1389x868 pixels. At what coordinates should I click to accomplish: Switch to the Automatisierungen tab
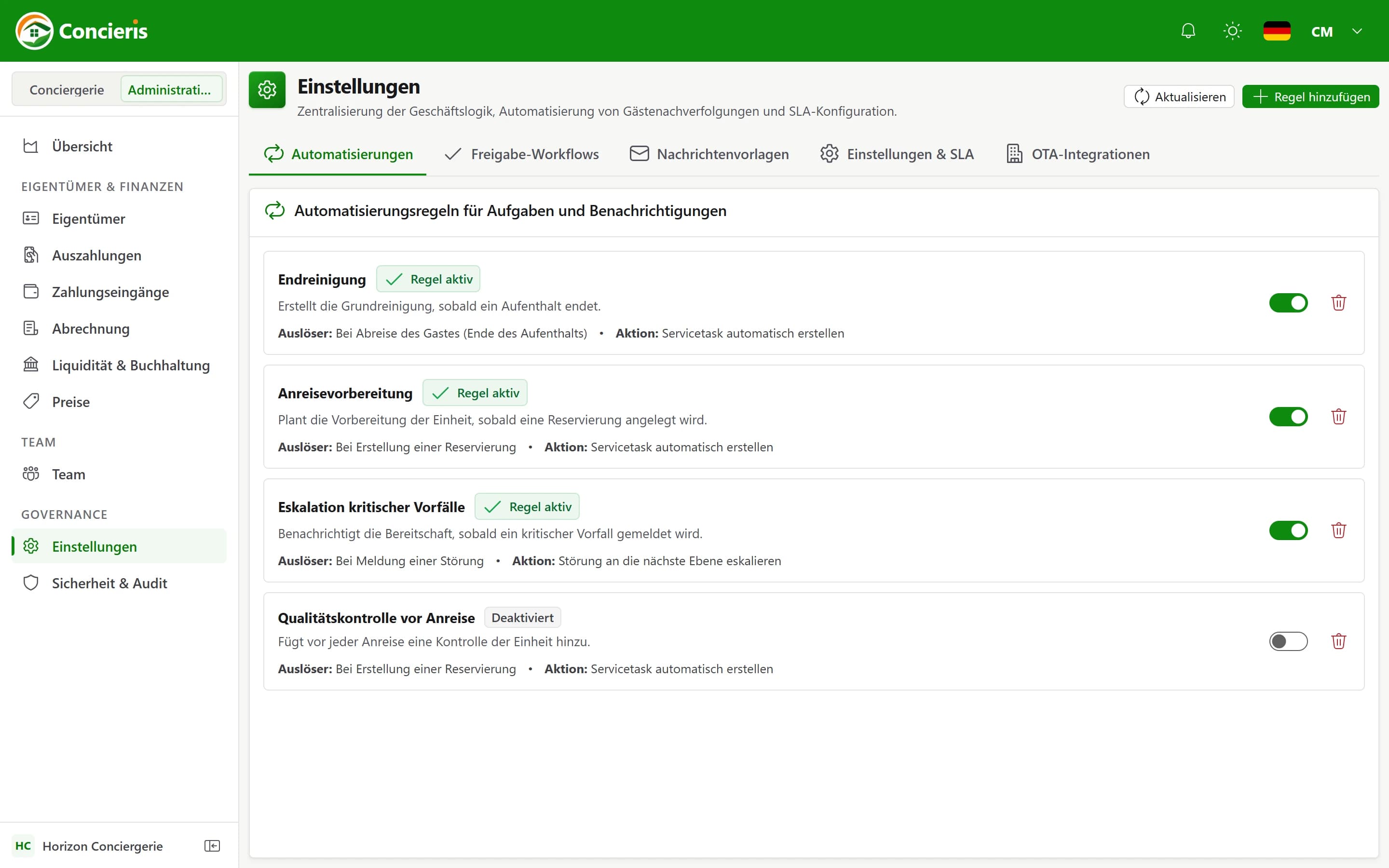[x=338, y=154]
